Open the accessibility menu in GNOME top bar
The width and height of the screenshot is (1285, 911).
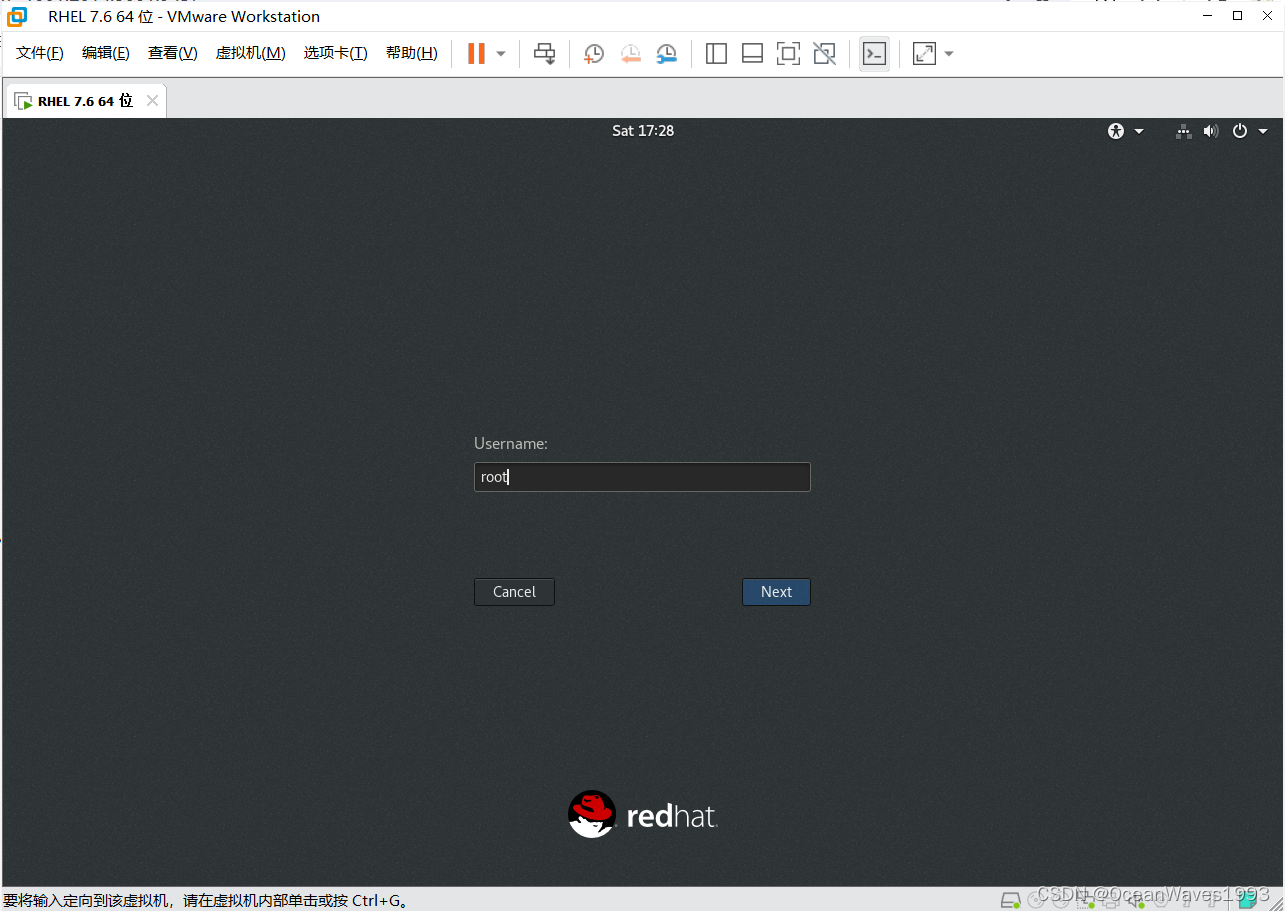tap(1116, 131)
